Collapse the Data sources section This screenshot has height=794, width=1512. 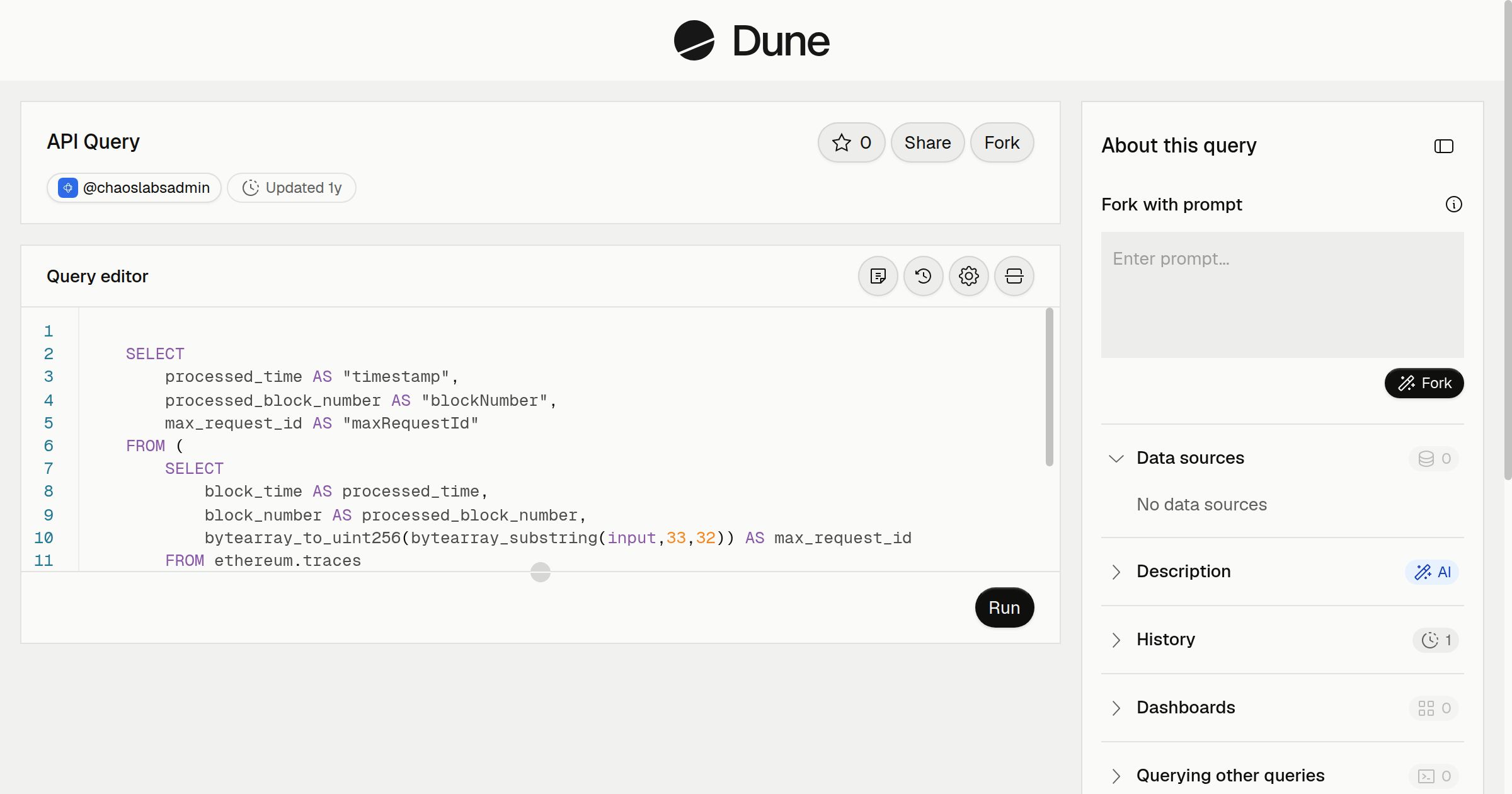tap(1116, 458)
